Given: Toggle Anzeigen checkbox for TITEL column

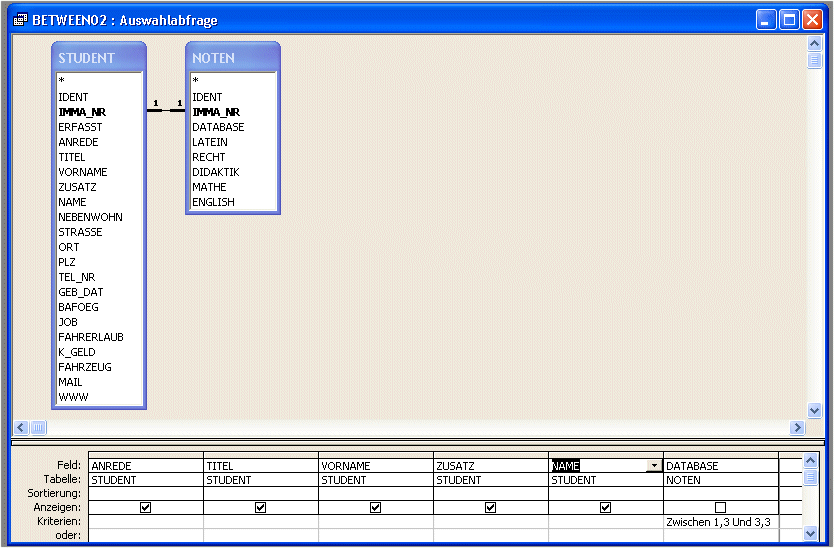Looking at the screenshot, I should pos(260,507).
